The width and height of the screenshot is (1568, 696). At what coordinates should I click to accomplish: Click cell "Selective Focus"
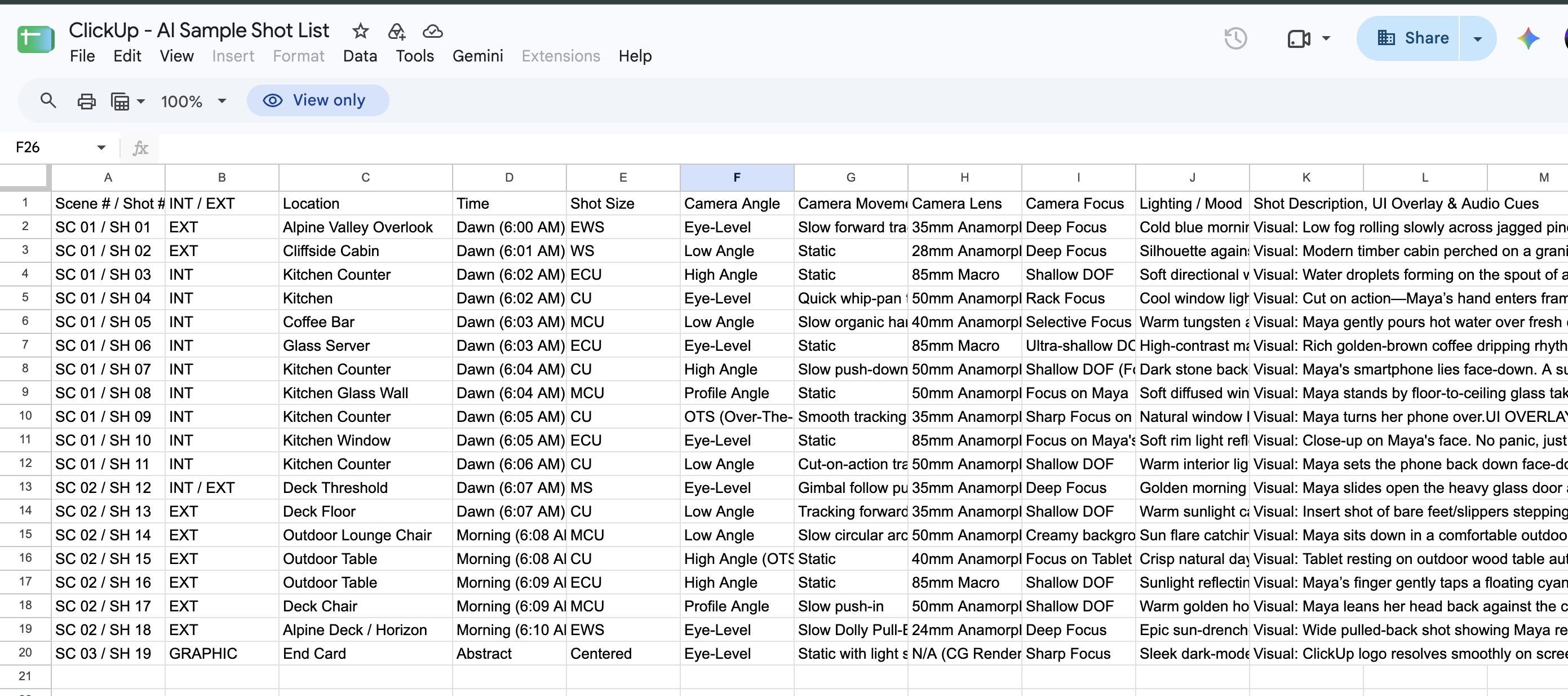click(x=1078, y=321)
